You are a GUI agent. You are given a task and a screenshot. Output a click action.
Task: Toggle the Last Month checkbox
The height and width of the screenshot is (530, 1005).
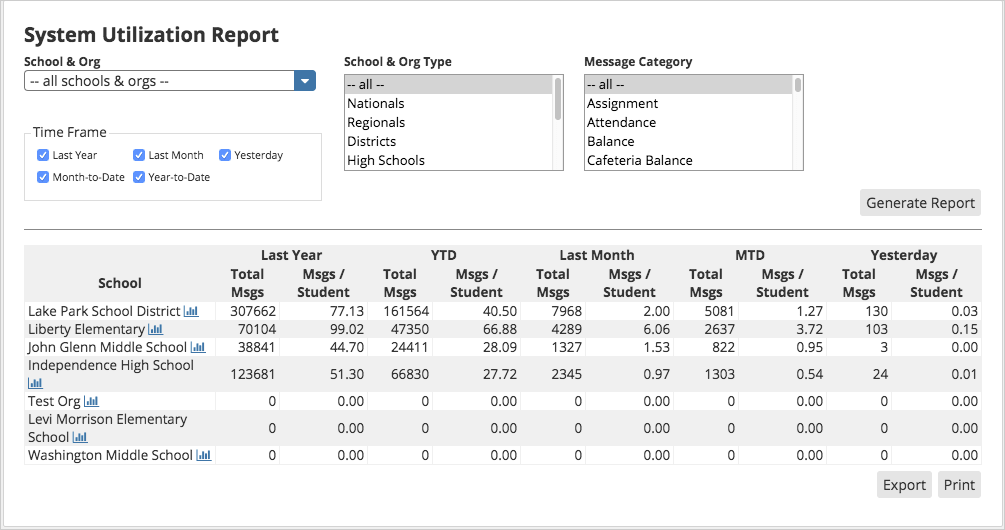[139, 155]
